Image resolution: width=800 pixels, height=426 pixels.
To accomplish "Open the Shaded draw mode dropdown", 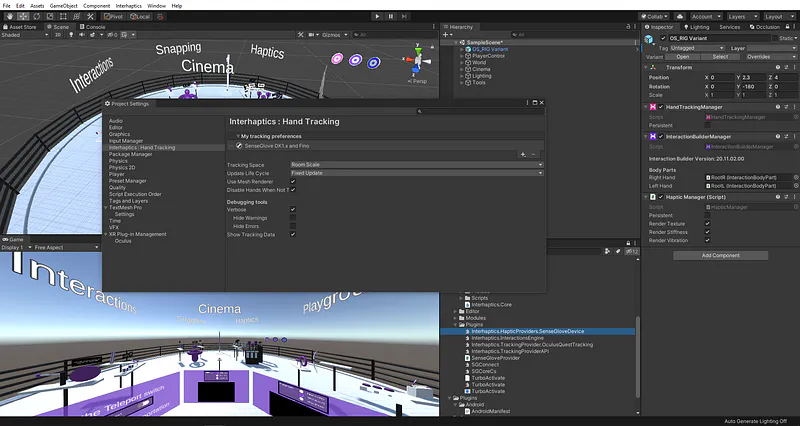I will (24, 35).
